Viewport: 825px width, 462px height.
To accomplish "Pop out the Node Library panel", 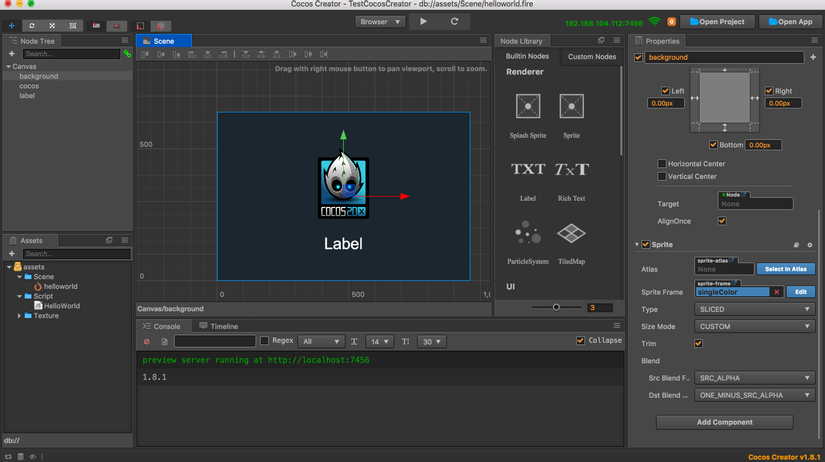I will [x=601, y=41].
